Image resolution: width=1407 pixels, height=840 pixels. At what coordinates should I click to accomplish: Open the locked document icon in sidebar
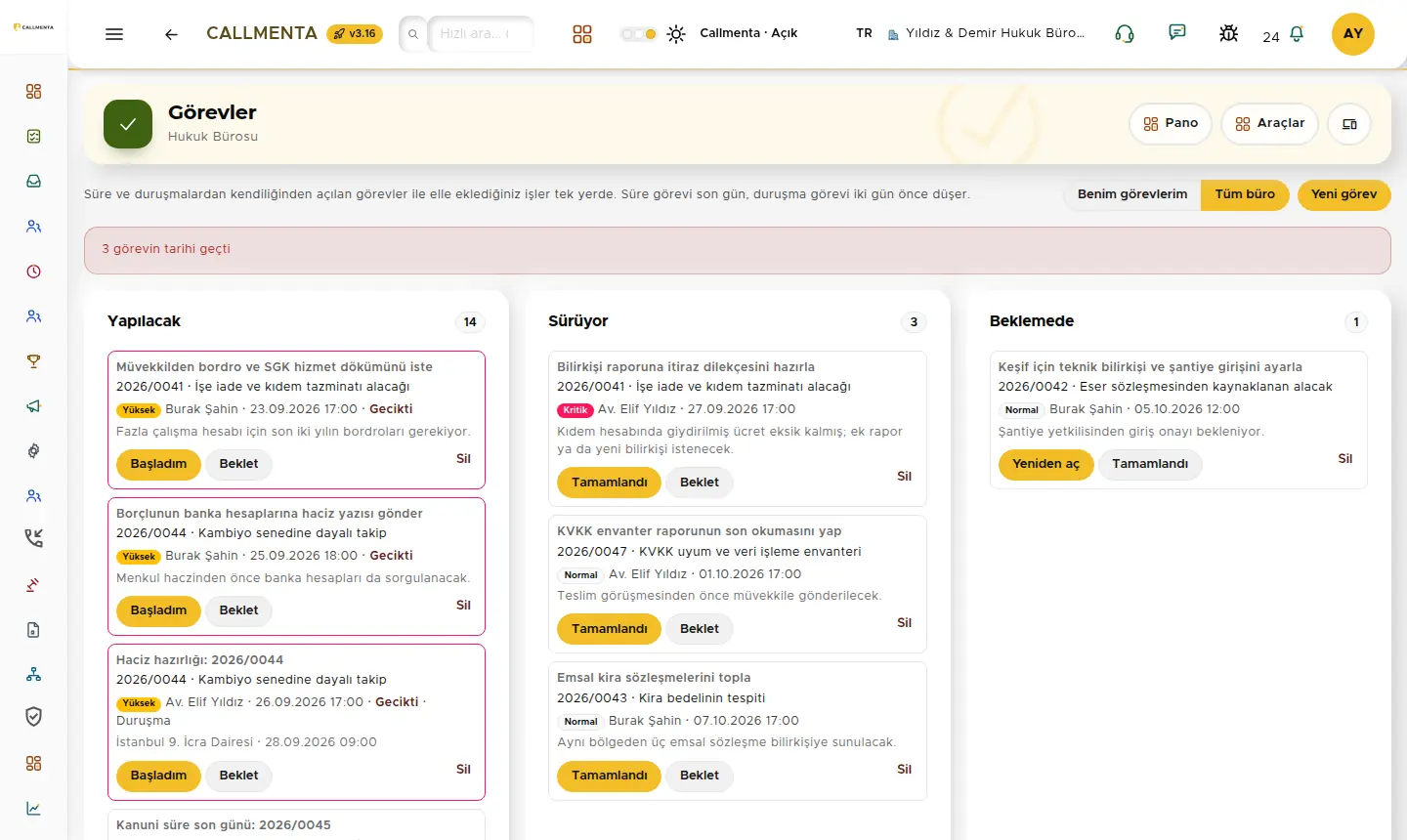click(x=34, y=630)
